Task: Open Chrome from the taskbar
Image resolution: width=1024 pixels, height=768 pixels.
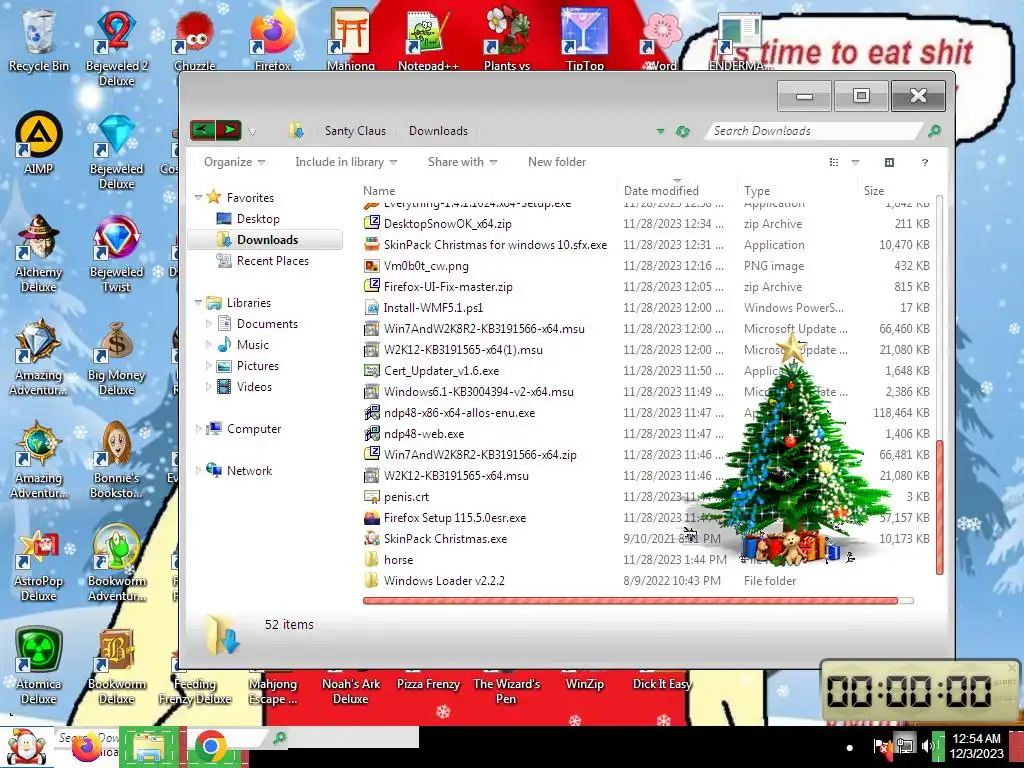Action: pyautogui.click(x=210, y=746)
